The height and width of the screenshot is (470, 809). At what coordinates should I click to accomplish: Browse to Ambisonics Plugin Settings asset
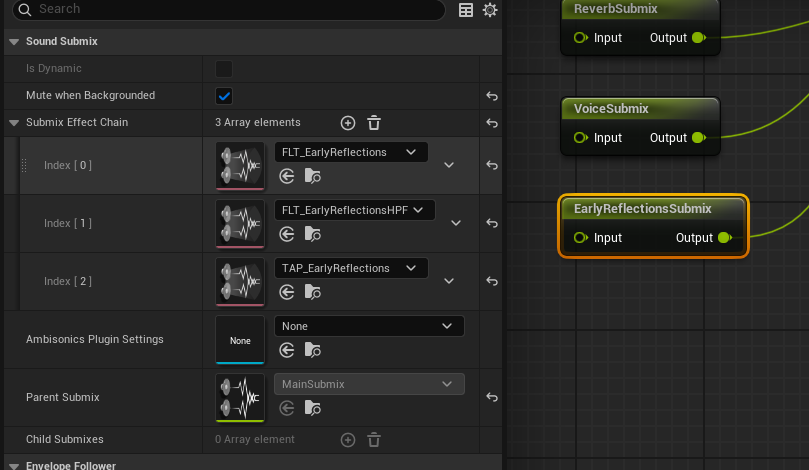[313, 350]
